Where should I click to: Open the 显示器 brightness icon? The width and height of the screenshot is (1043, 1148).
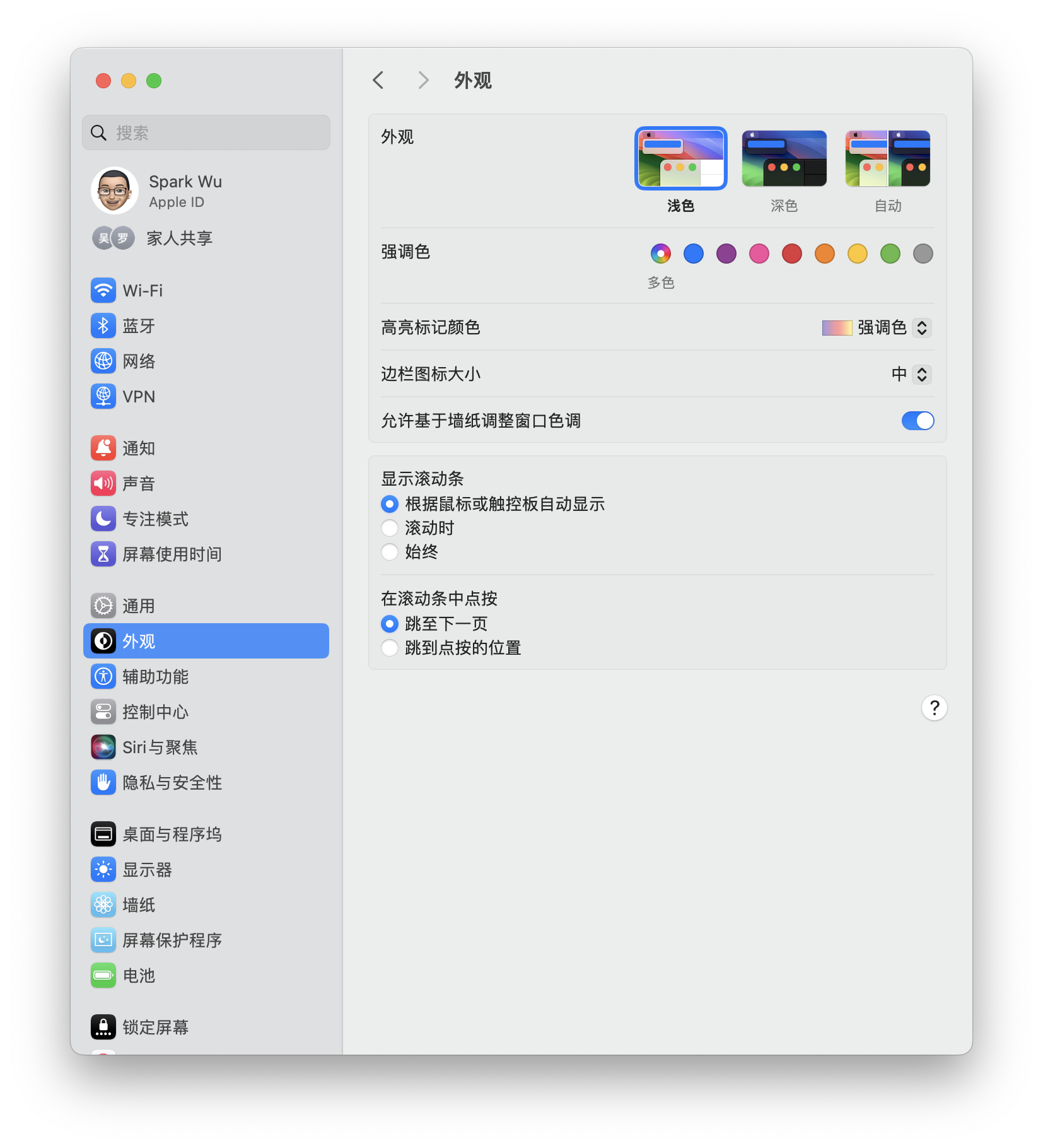[x=103, y=869]
